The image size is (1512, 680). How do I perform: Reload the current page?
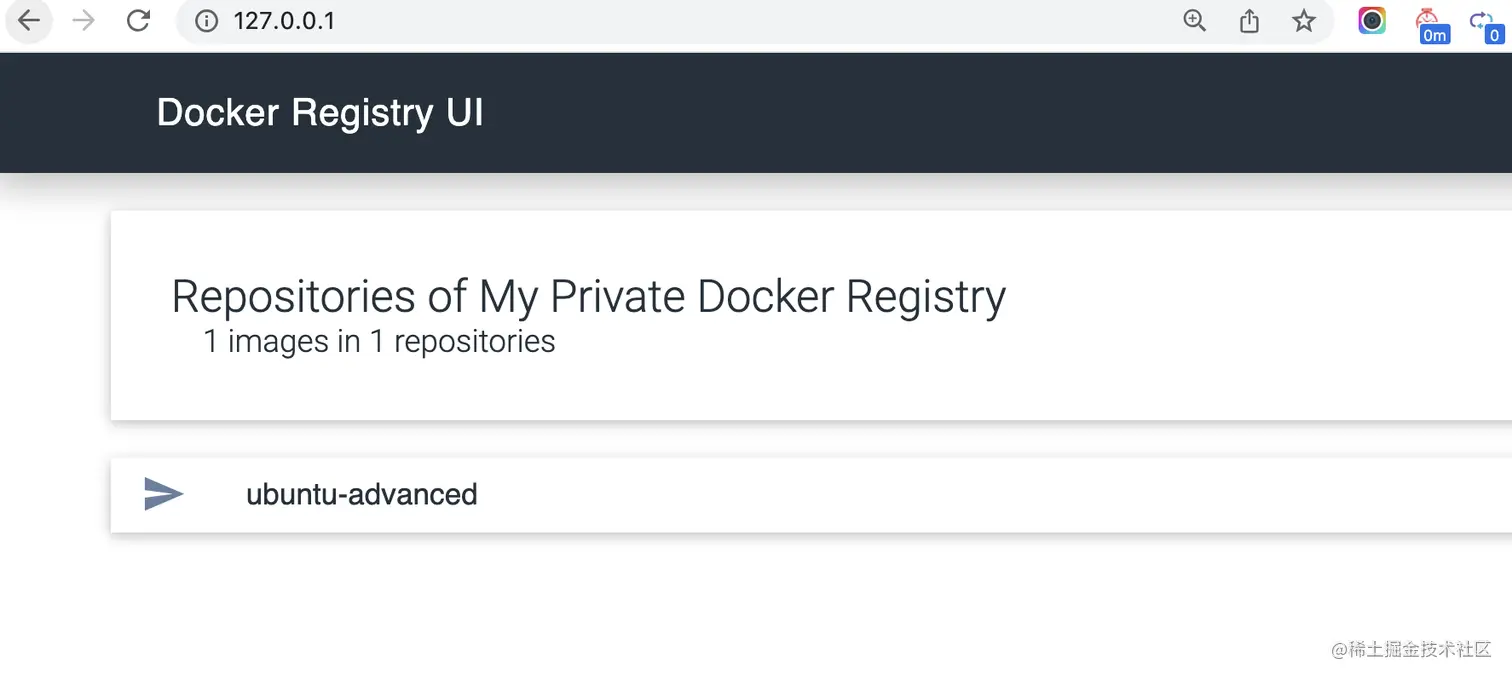point(139,21)
